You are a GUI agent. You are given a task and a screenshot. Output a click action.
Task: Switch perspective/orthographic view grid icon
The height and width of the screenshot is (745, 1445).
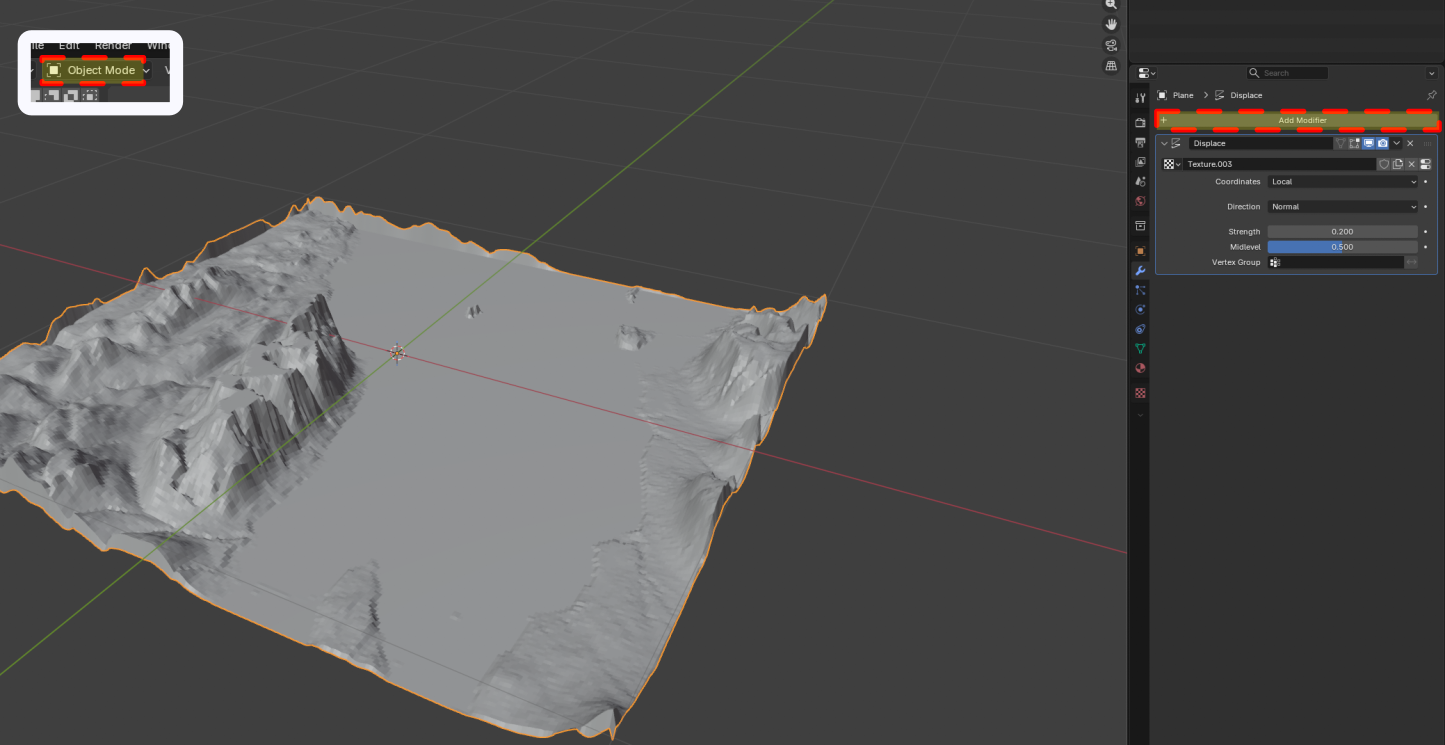1111,66
